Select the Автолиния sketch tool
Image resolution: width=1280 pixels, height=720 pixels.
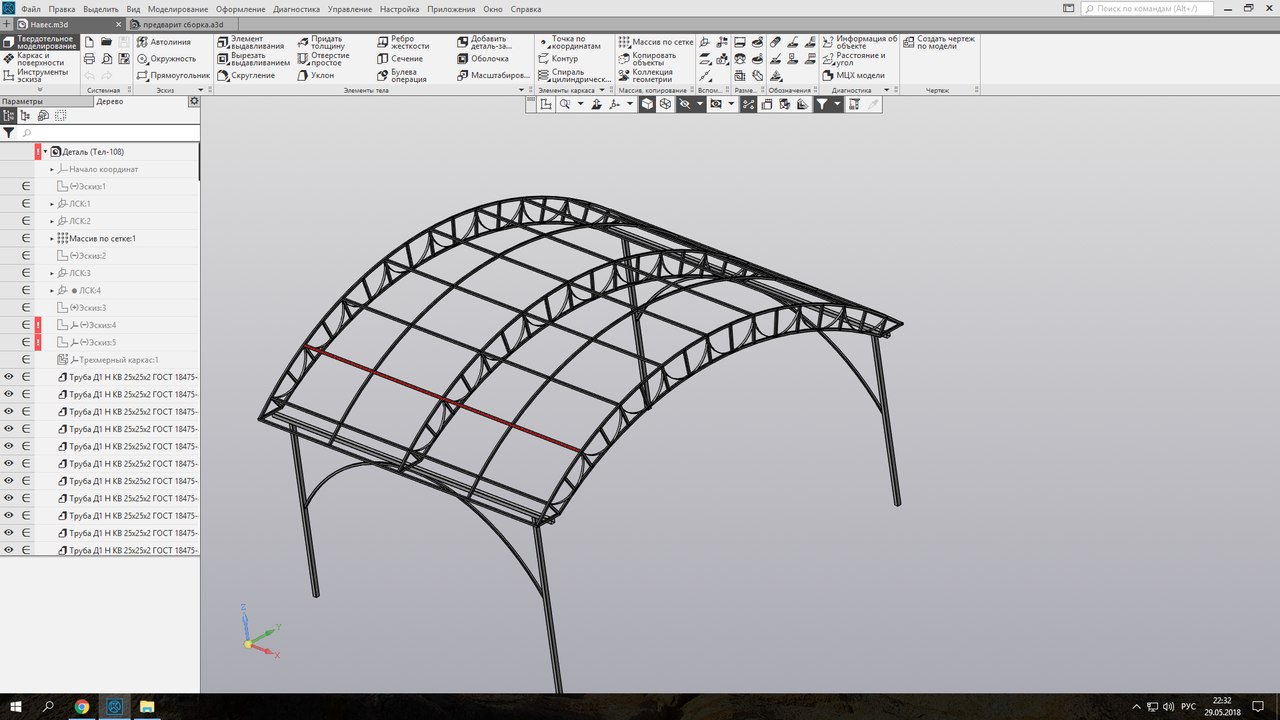pos(164,42)
